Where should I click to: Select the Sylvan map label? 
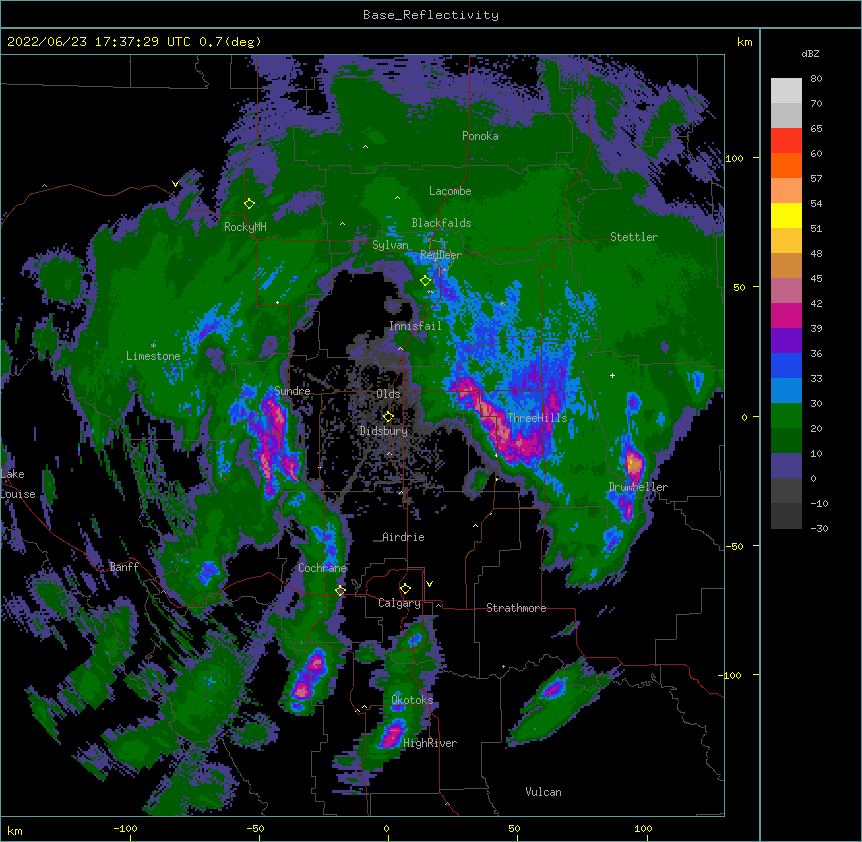[390, 245]
